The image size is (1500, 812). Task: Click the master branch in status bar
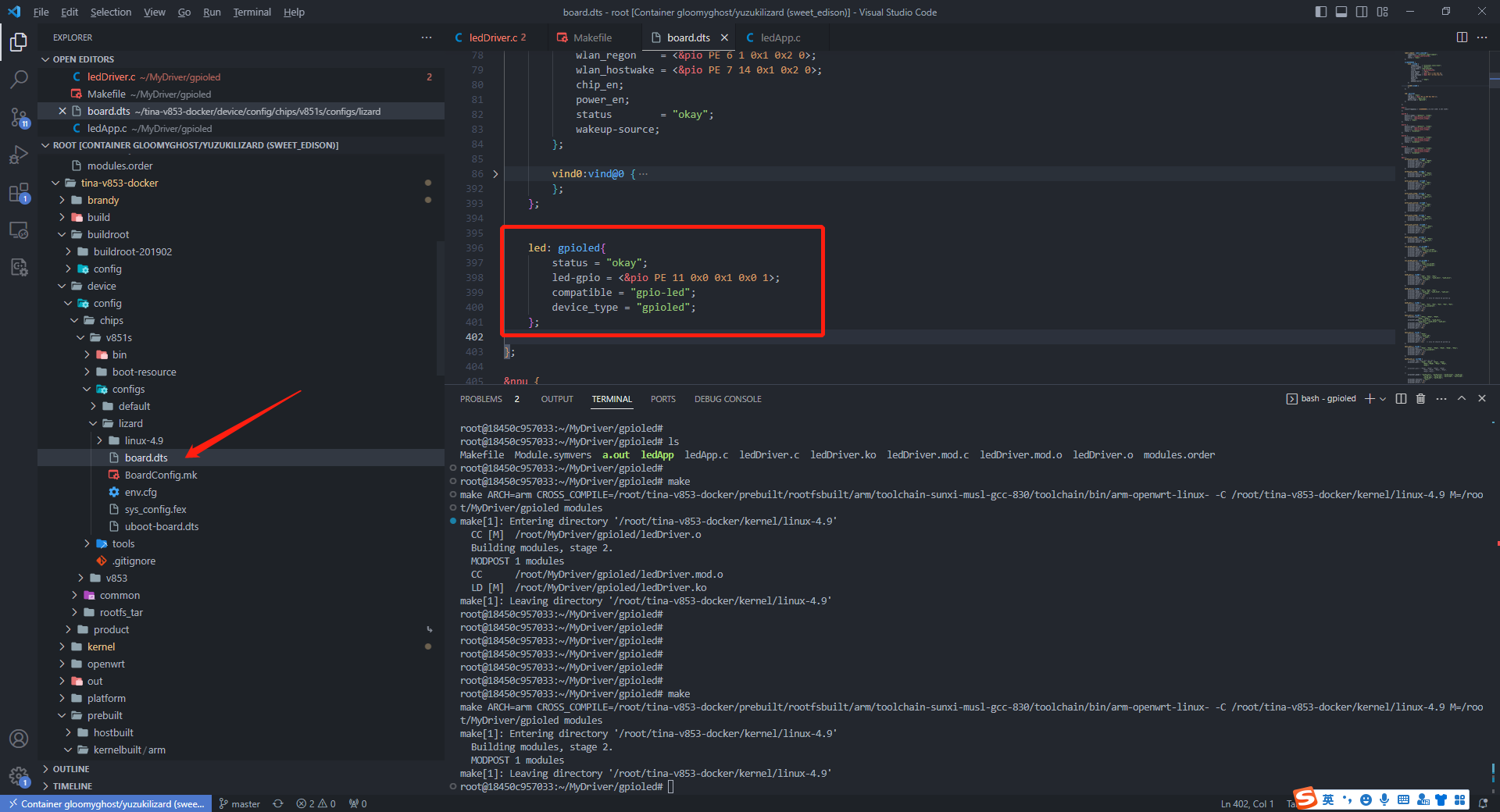(239, 803)
